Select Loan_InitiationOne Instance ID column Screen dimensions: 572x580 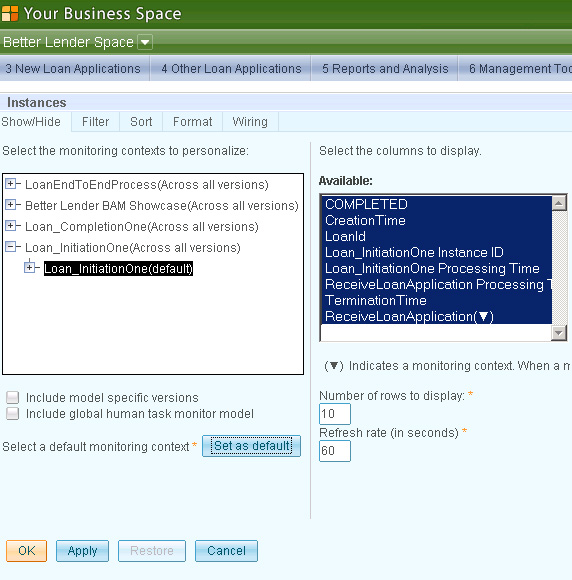coord(437,252)
